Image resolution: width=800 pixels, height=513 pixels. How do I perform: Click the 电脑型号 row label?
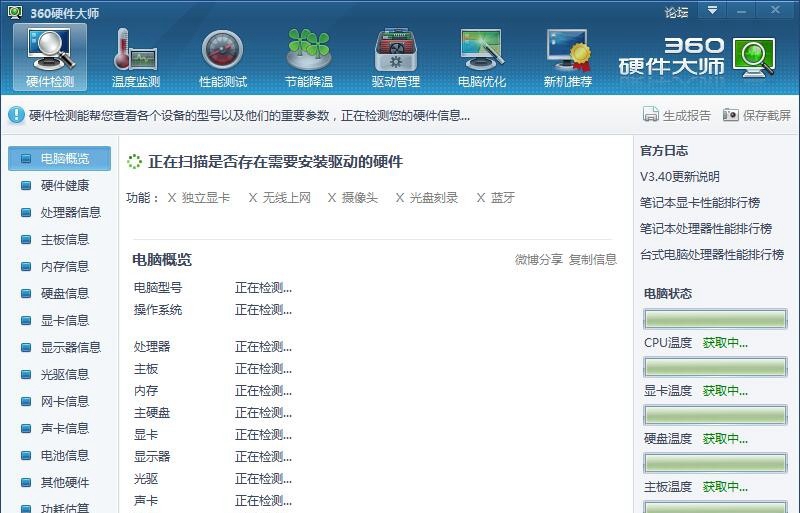pos(158,288)
